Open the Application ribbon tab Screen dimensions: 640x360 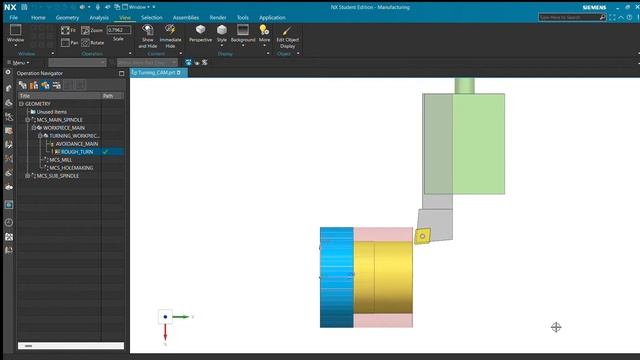point(272,18)
